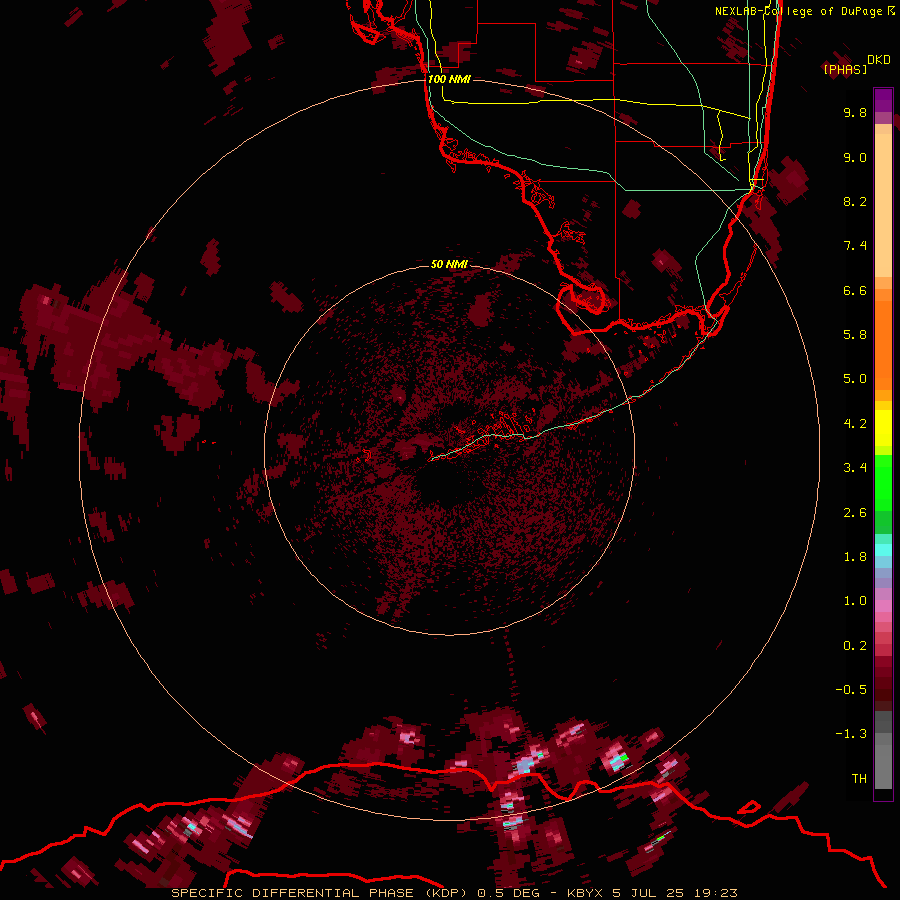Click the 1.0 scale value
The height and width of the screenshot is (900, 900).
point(855,601)
